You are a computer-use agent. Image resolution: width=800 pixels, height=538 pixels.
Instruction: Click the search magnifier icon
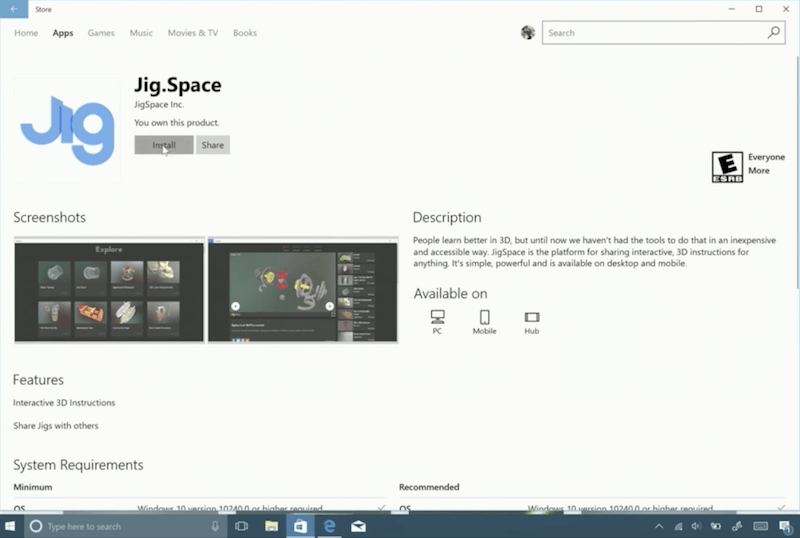tap(774, 33)
